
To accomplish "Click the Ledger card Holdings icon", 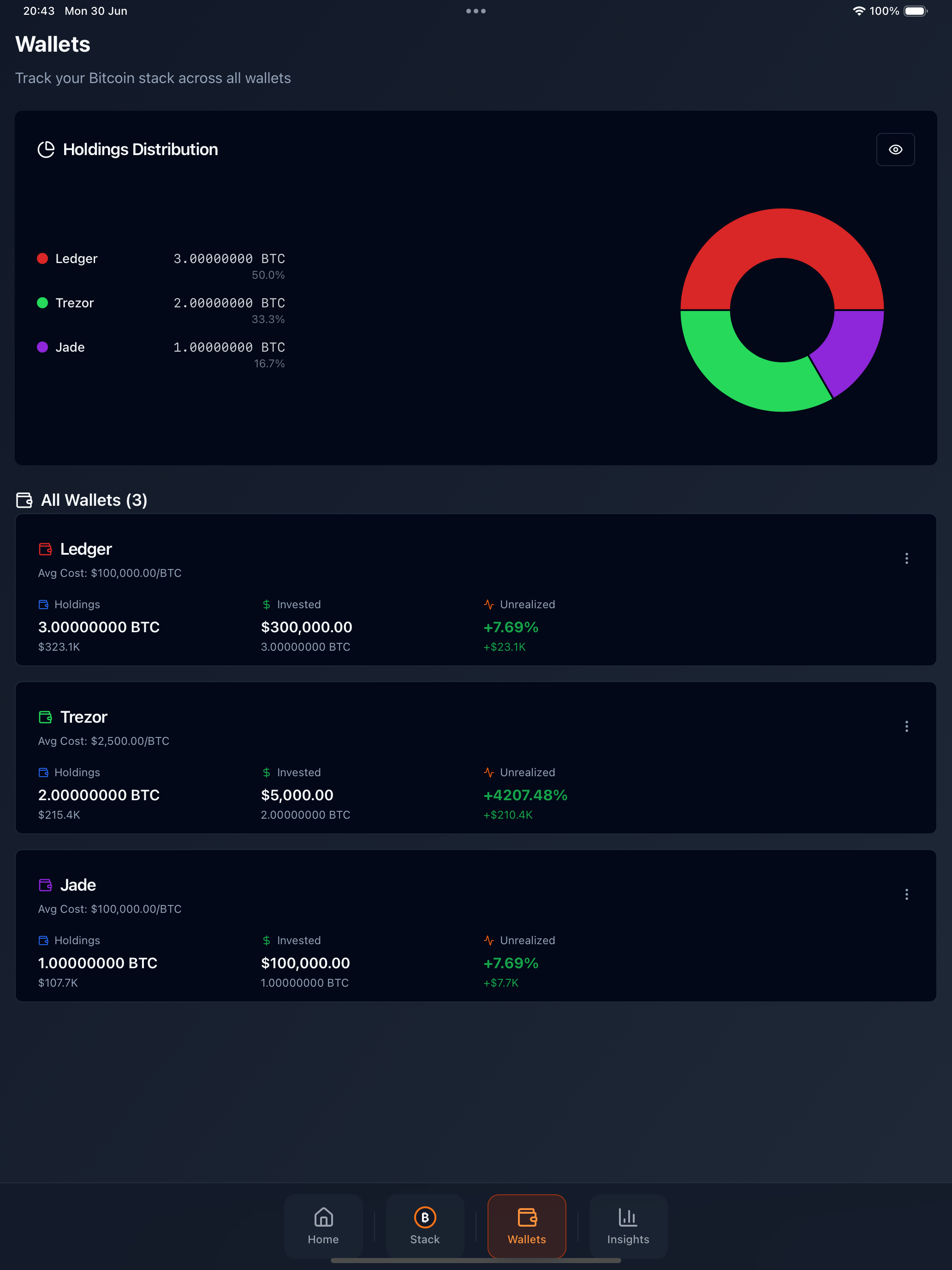I will click(44, 605).
